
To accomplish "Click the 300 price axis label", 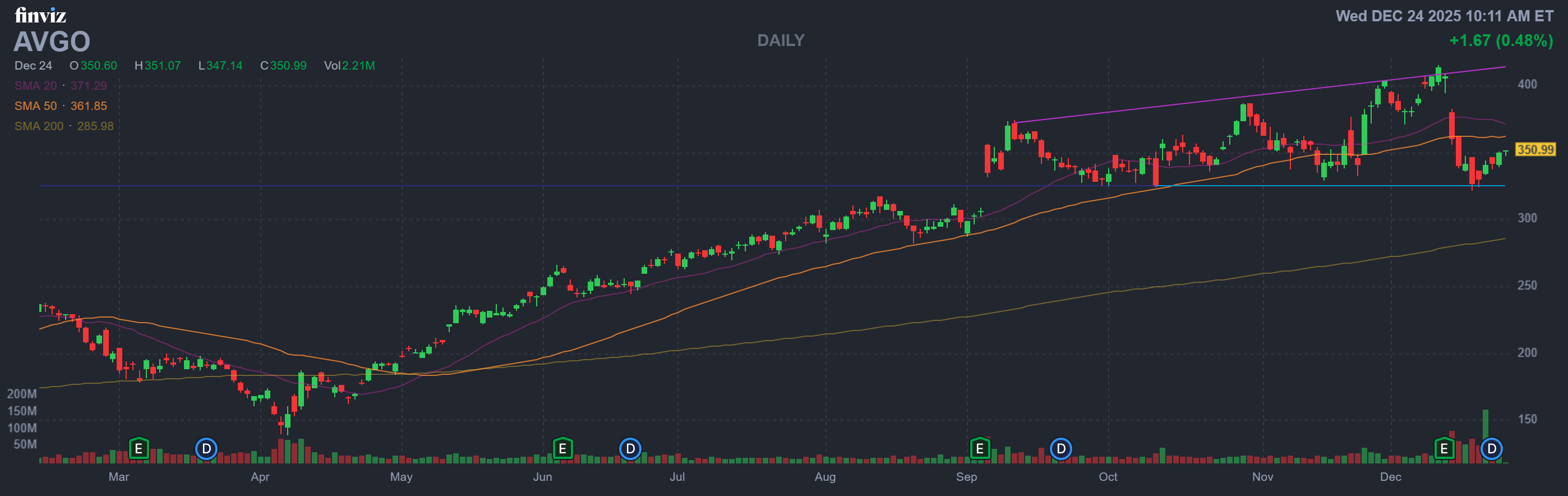I will click(x=1527, y=218).
